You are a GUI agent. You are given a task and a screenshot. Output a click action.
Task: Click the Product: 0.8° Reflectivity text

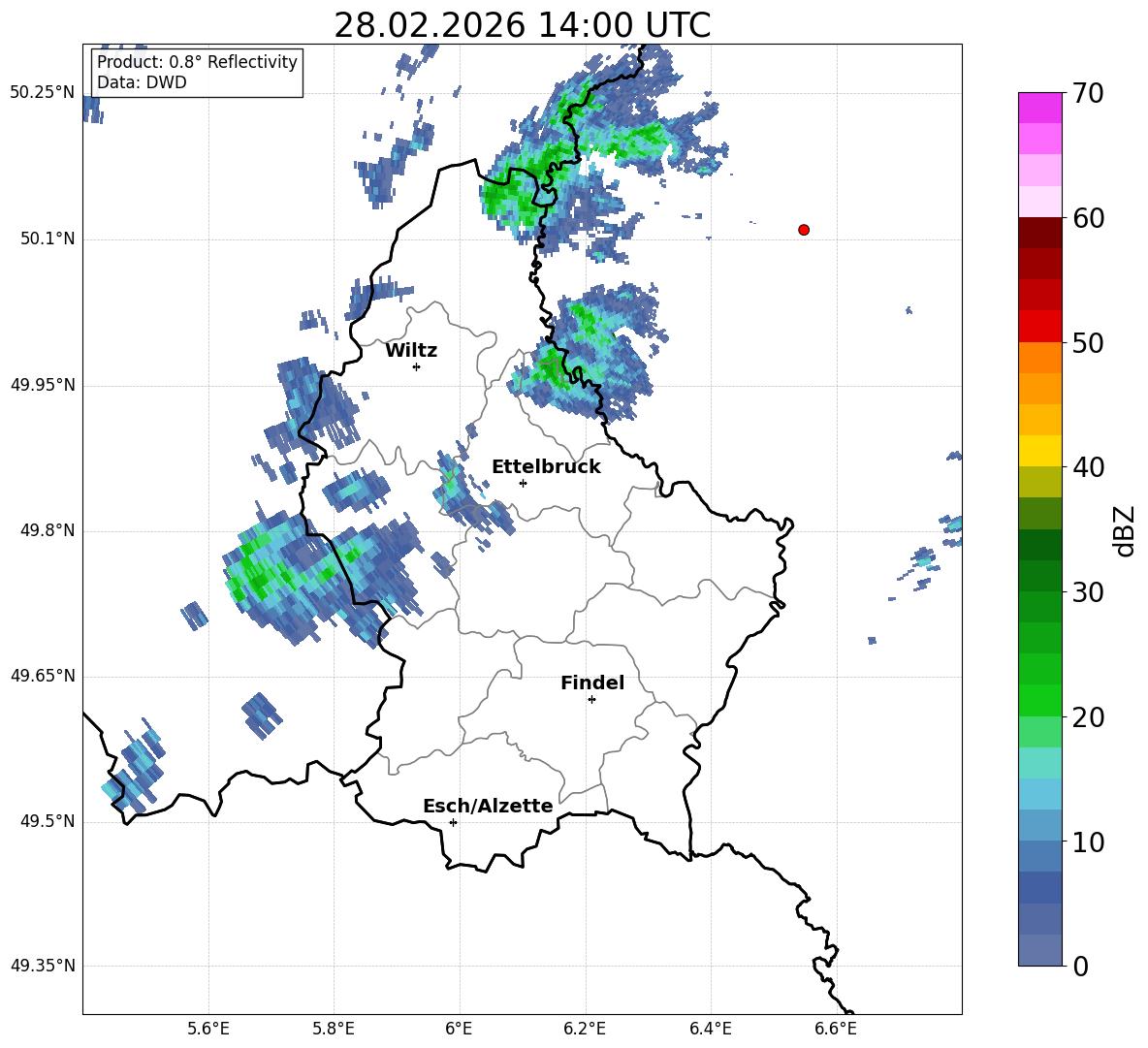point(197,61)
